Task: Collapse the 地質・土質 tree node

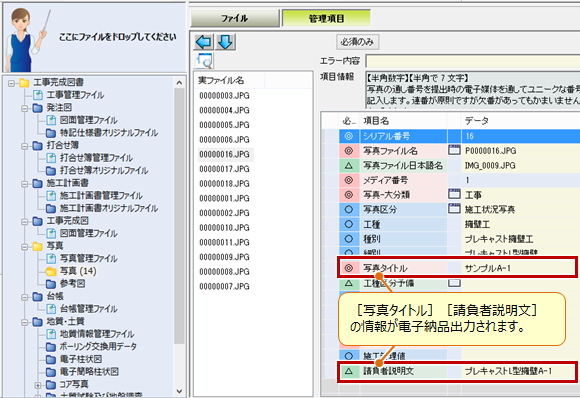Action: pyautogui.click(x=25, y=322)
